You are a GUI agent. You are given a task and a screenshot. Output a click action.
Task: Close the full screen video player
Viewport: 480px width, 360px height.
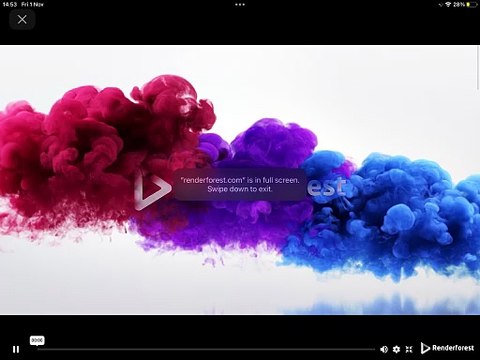coord(22,19)
